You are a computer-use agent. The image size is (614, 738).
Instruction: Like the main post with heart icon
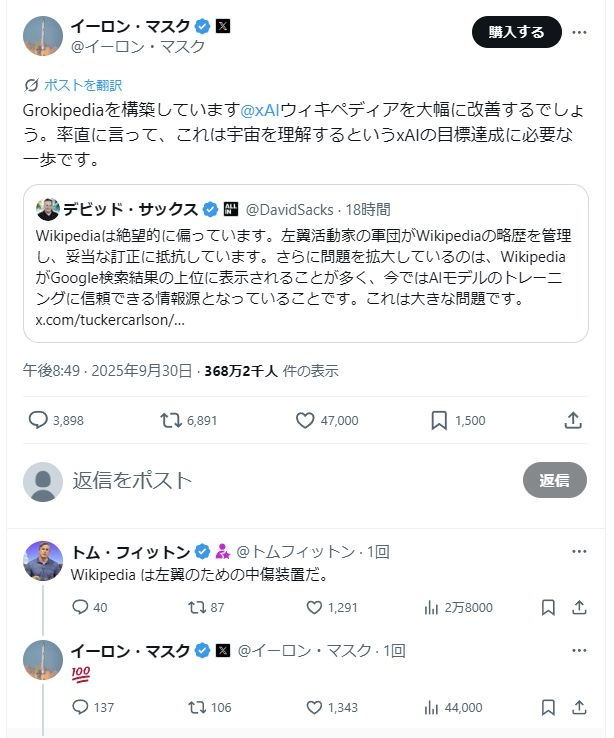[305, 421]
